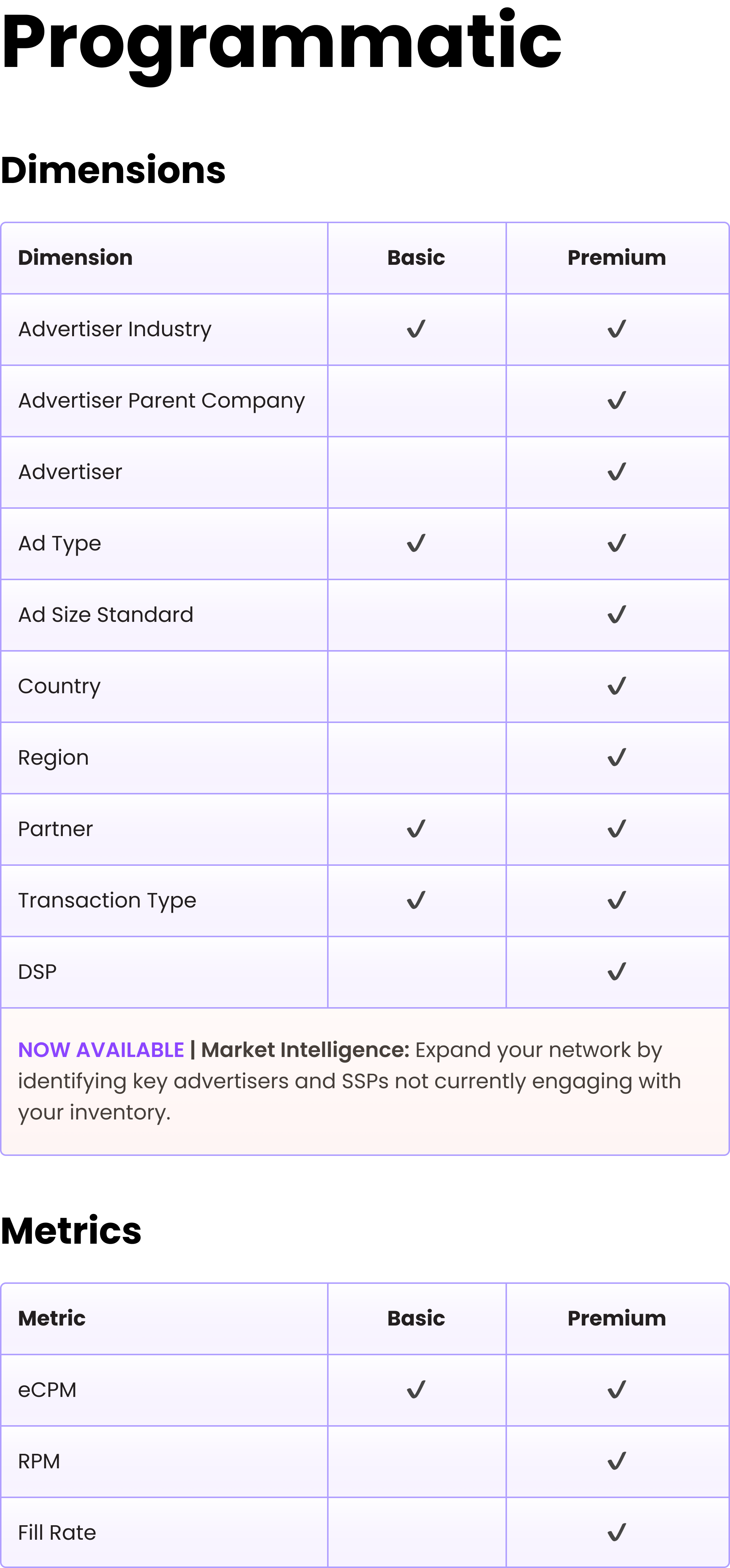
Task: Click the Metric column header
Action: [x=52, y=1318]
